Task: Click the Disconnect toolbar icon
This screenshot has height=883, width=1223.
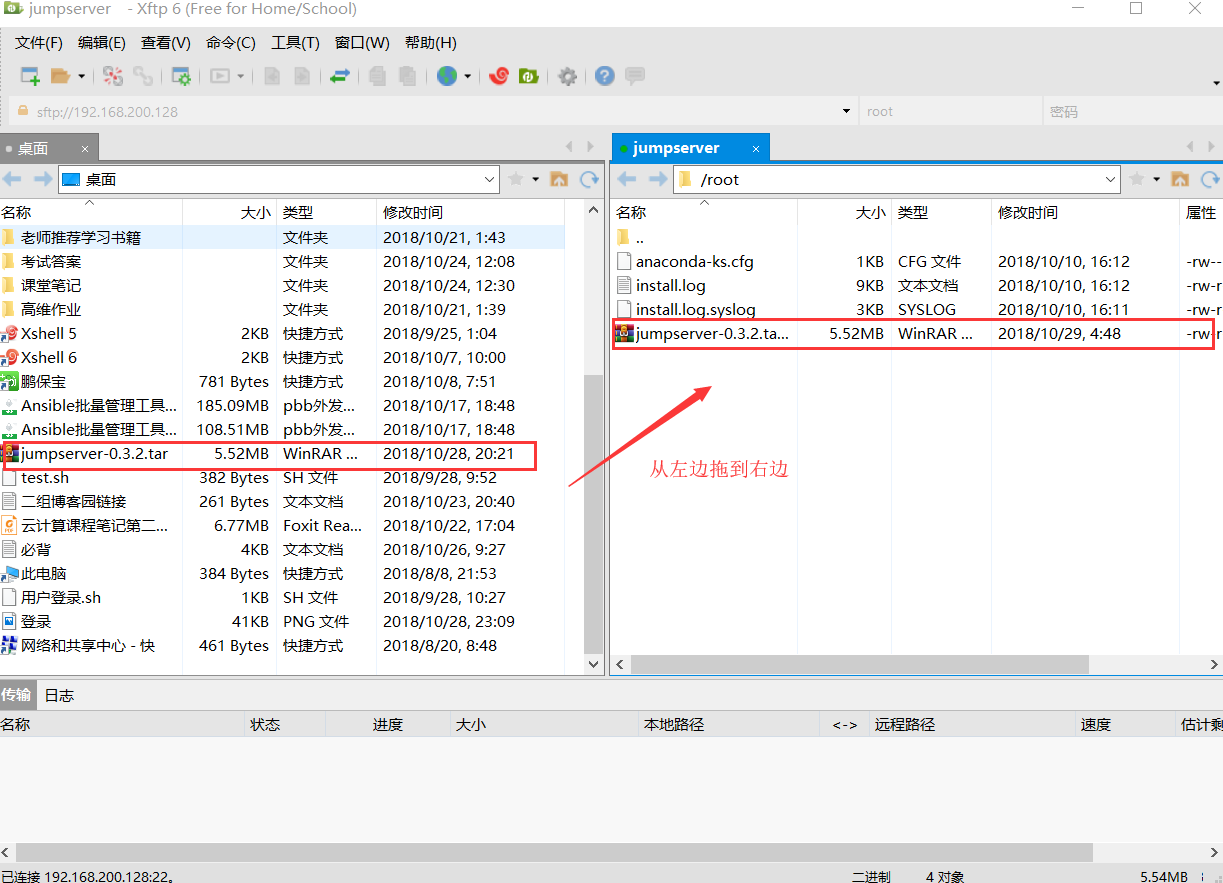Action: point(113,76)
